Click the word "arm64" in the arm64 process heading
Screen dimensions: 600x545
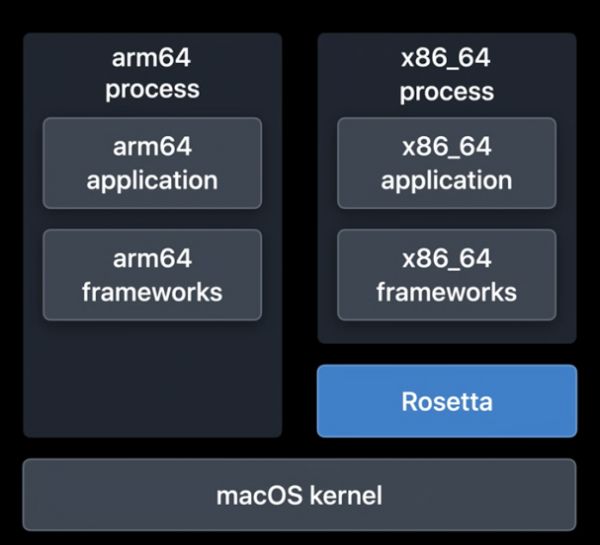[152, 57]
